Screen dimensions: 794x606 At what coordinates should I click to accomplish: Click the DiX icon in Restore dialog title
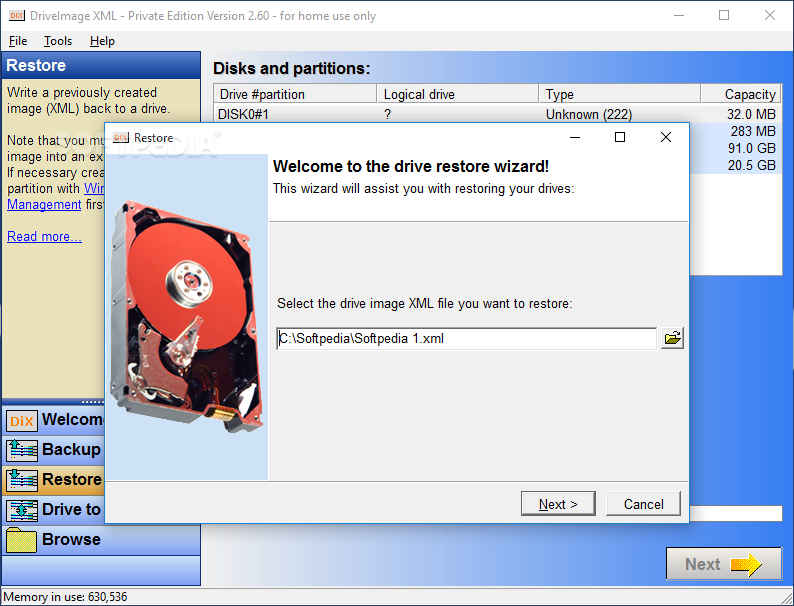(x=121, y=138)
